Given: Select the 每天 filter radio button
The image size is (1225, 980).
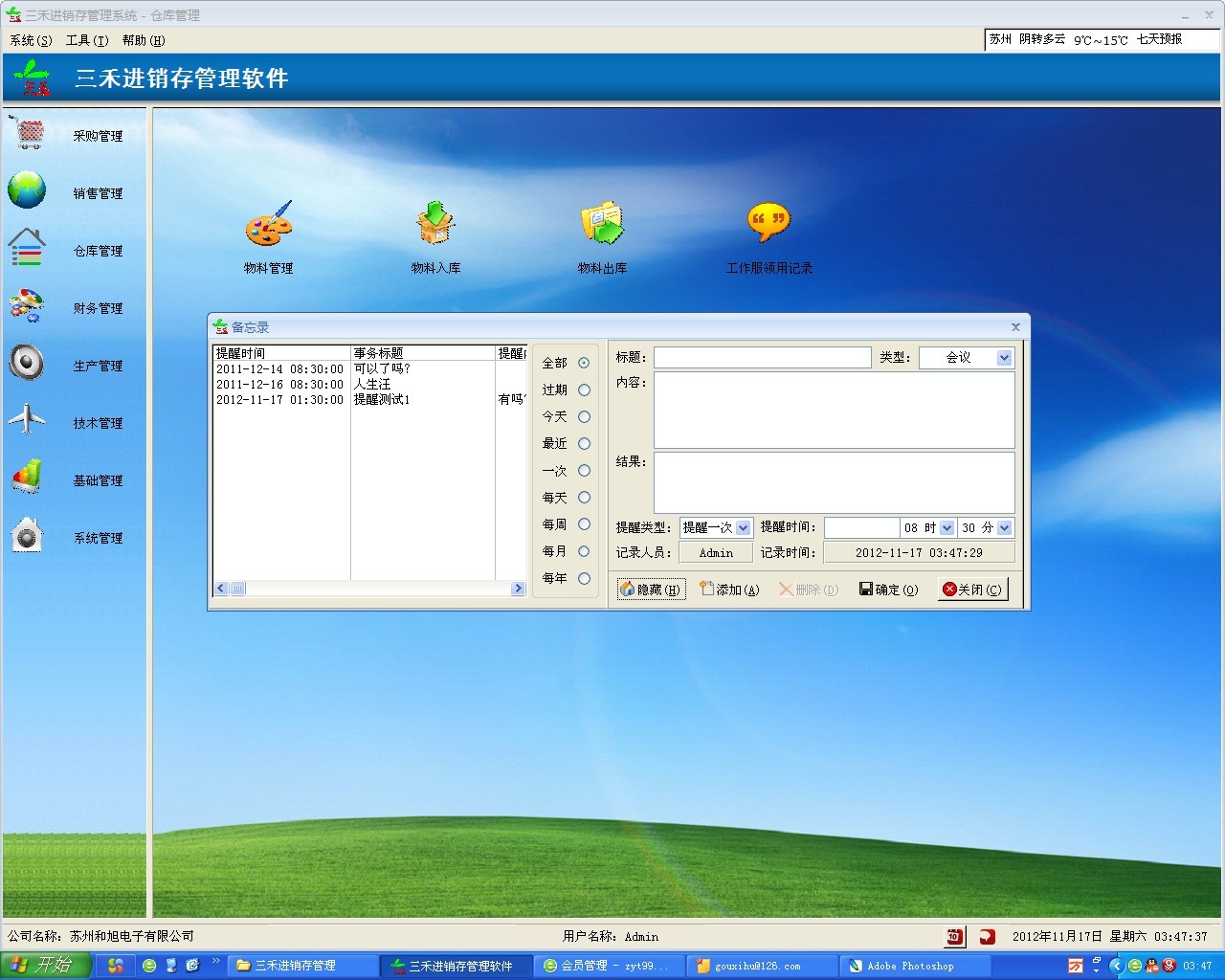Looking at the screenshot, I should pyautogui.click(x=584, y=497).
